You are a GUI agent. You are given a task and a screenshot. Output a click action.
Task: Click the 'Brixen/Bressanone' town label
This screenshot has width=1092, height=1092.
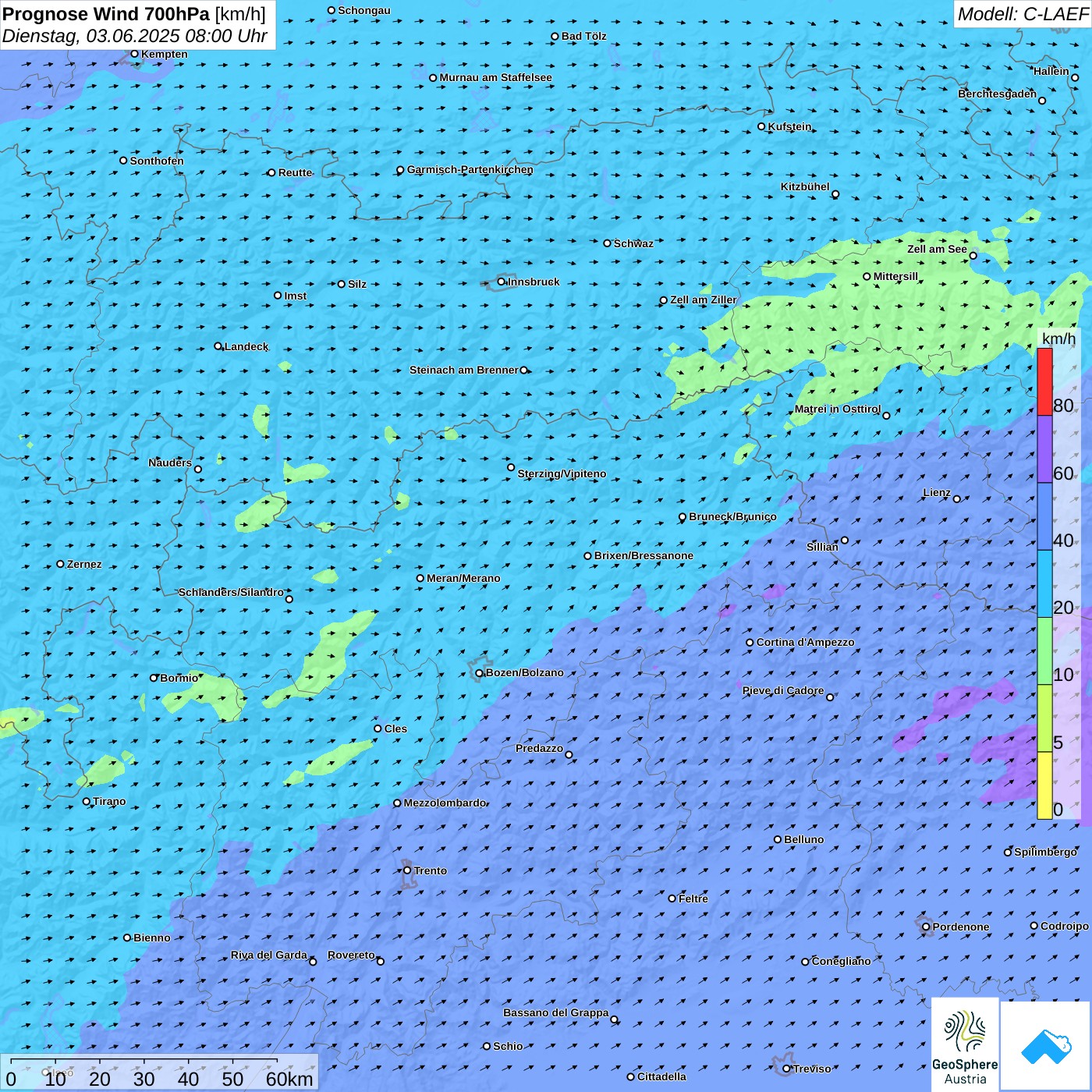(643, 555)
